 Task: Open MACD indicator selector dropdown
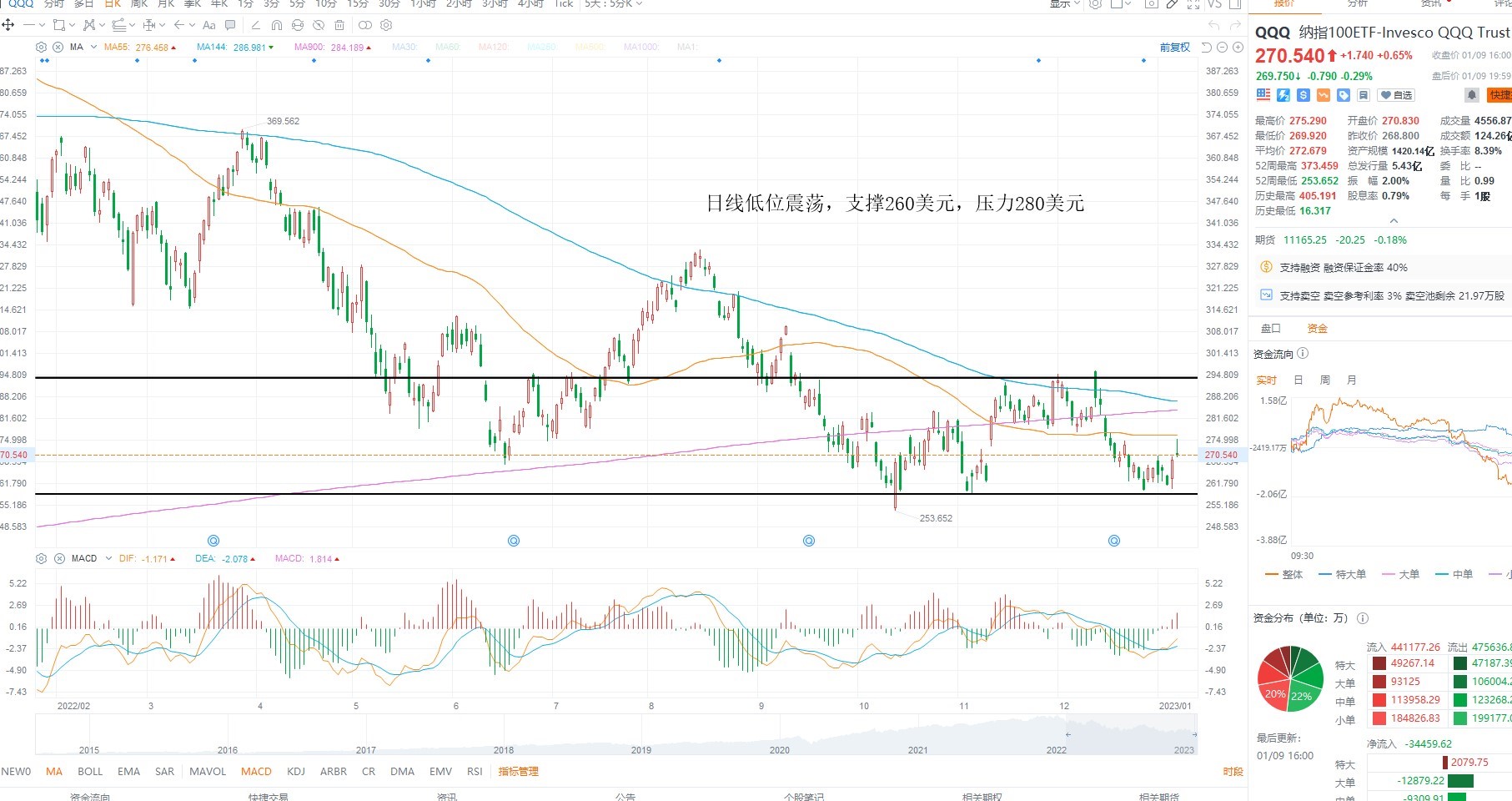pyautogui.click(x=108, y=558)
